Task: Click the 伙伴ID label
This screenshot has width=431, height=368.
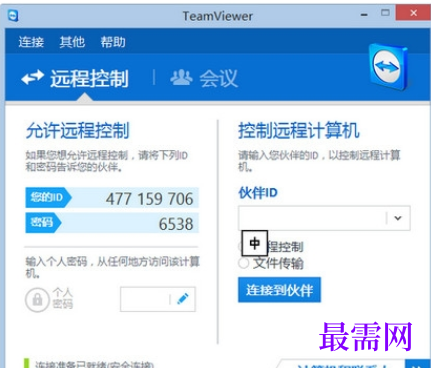Action: point(258,193)
